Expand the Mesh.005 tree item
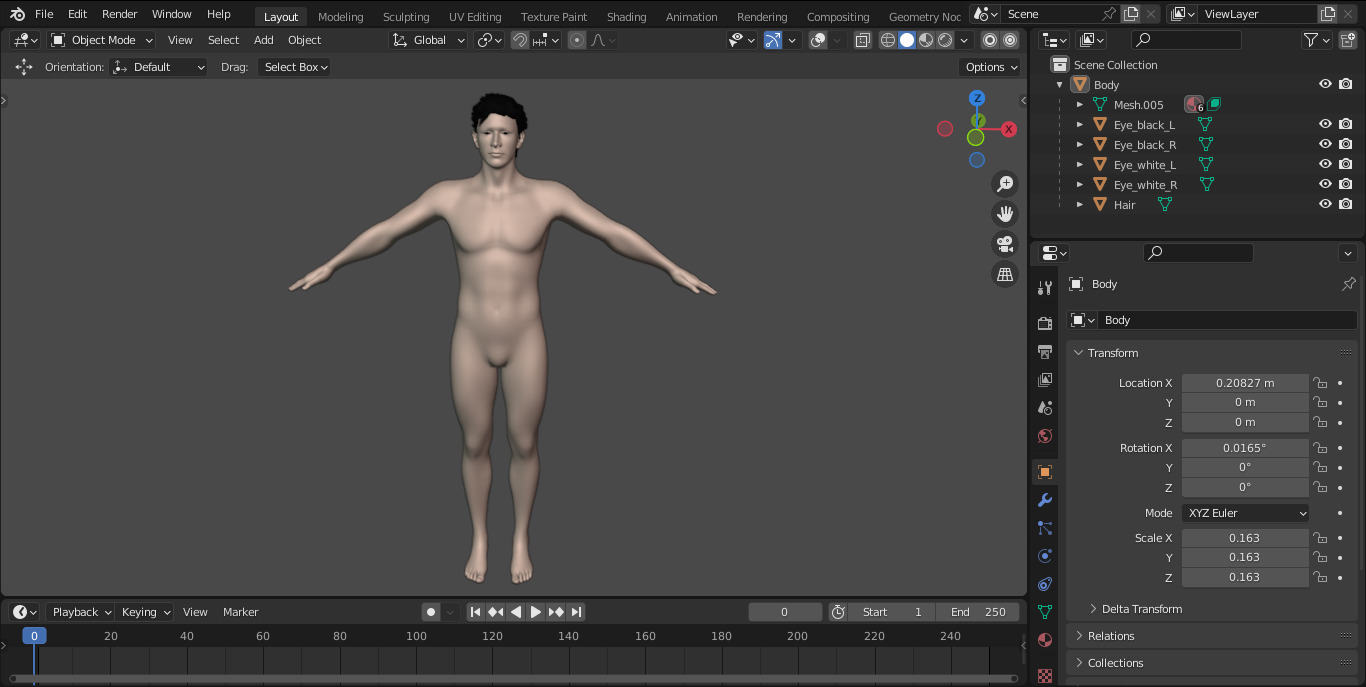Viewport: 1366px width, 687px height. pos(1080,104)
